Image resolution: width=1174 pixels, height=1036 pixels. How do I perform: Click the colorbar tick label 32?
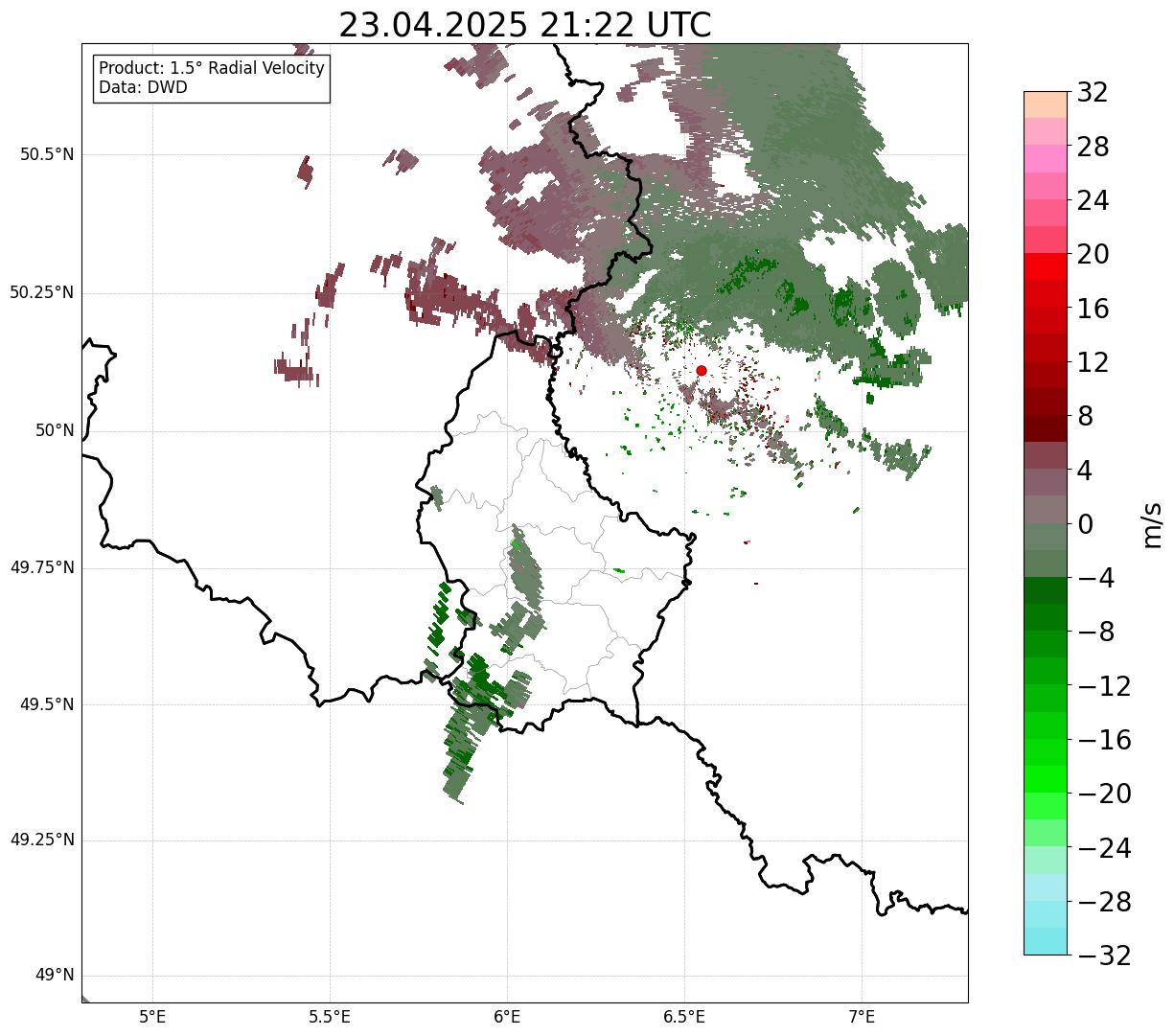click(x=1093, y=93)
